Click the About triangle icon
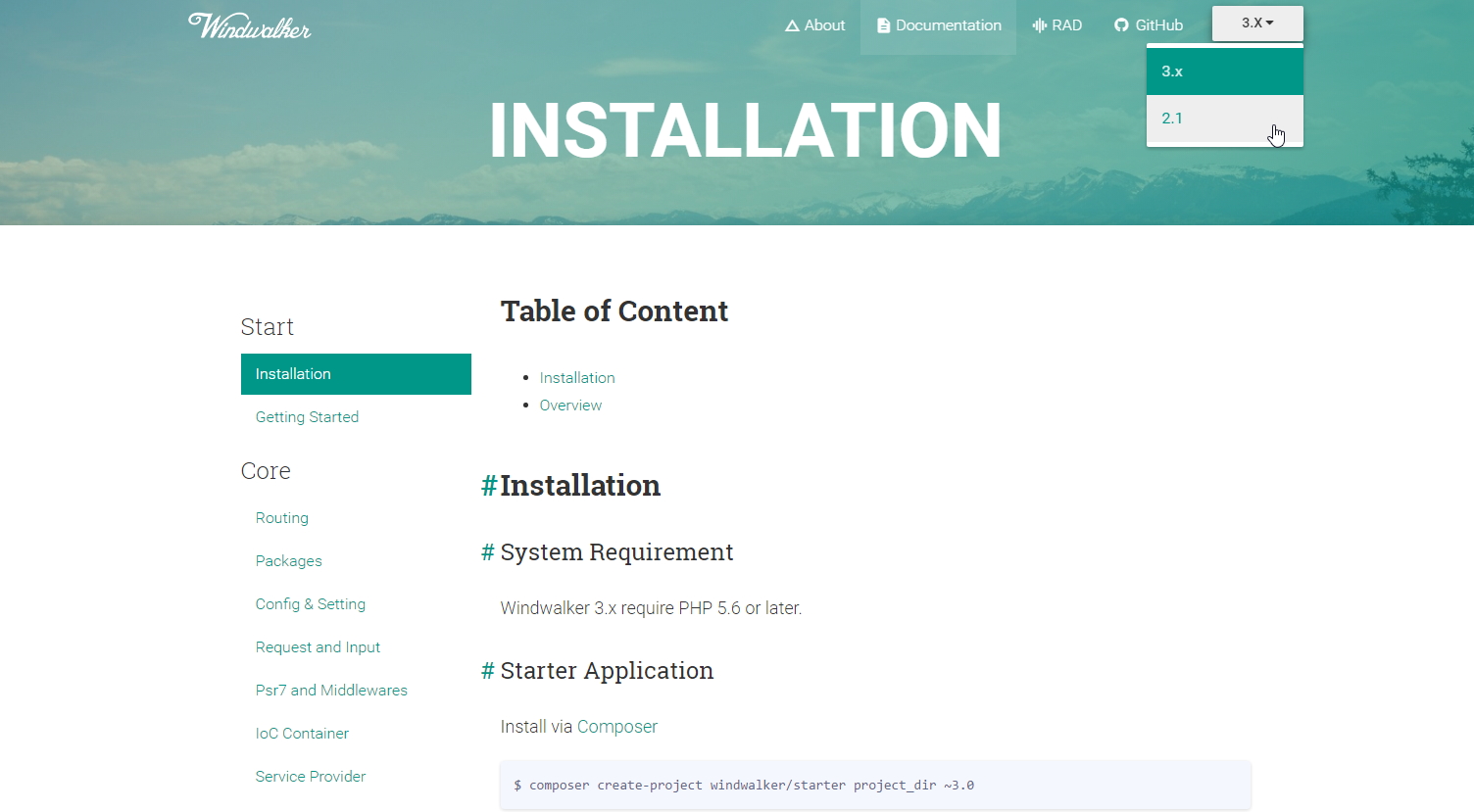Image resolution: width=1474 pixels, height=812 pixels. 792,25
